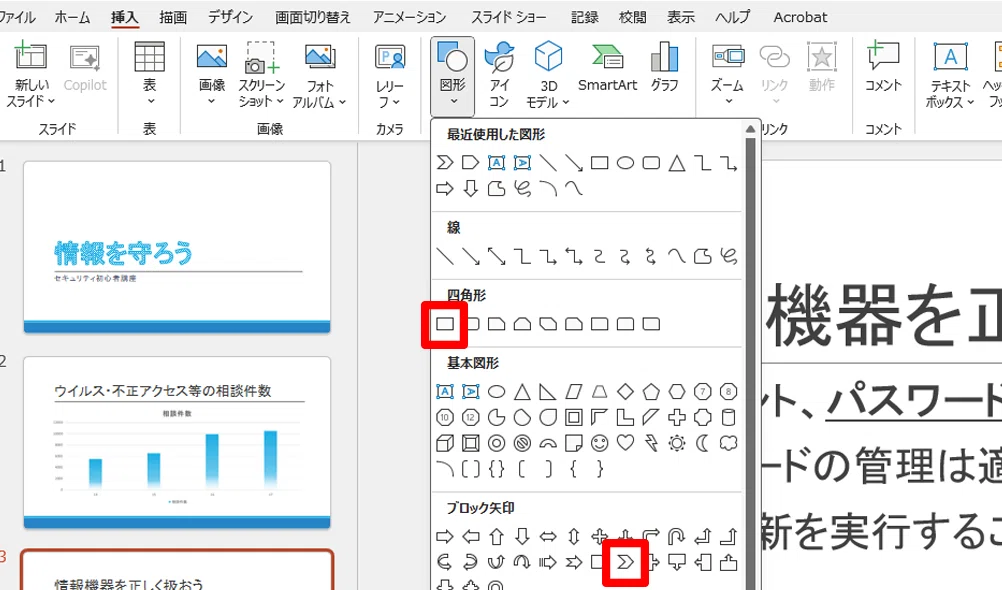Pick the octagon shape labeled 8
The height and width of the screenshot is (590, 1002).
728,391
